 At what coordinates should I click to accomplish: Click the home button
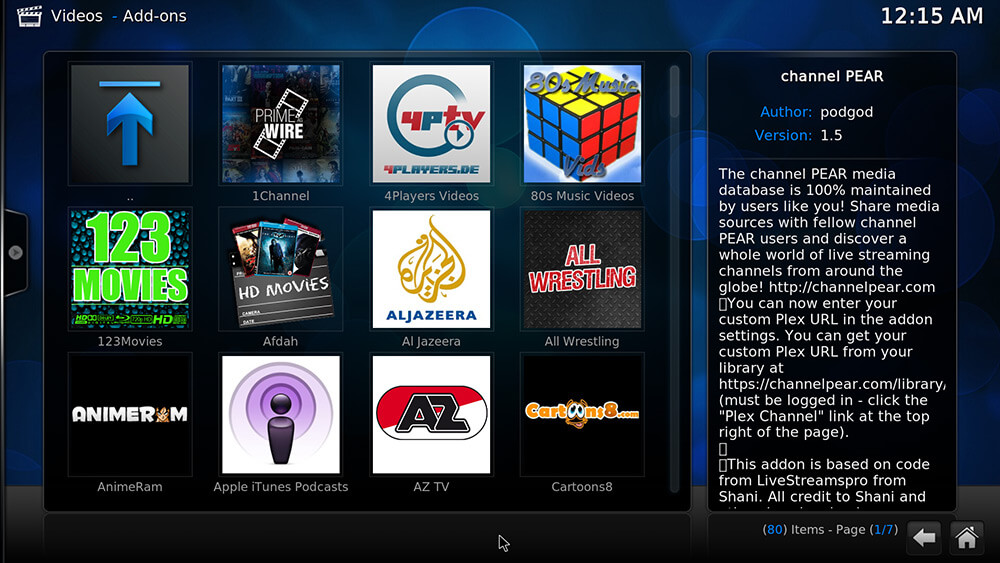pos(966,538)
